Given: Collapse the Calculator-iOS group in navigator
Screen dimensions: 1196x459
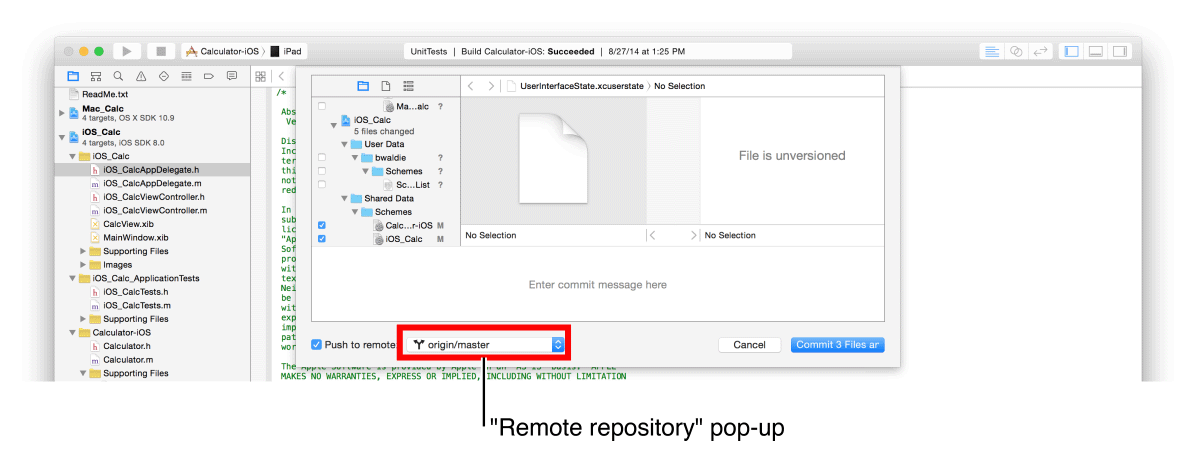Looking at the screenshot, I should [x=73, y=332].
